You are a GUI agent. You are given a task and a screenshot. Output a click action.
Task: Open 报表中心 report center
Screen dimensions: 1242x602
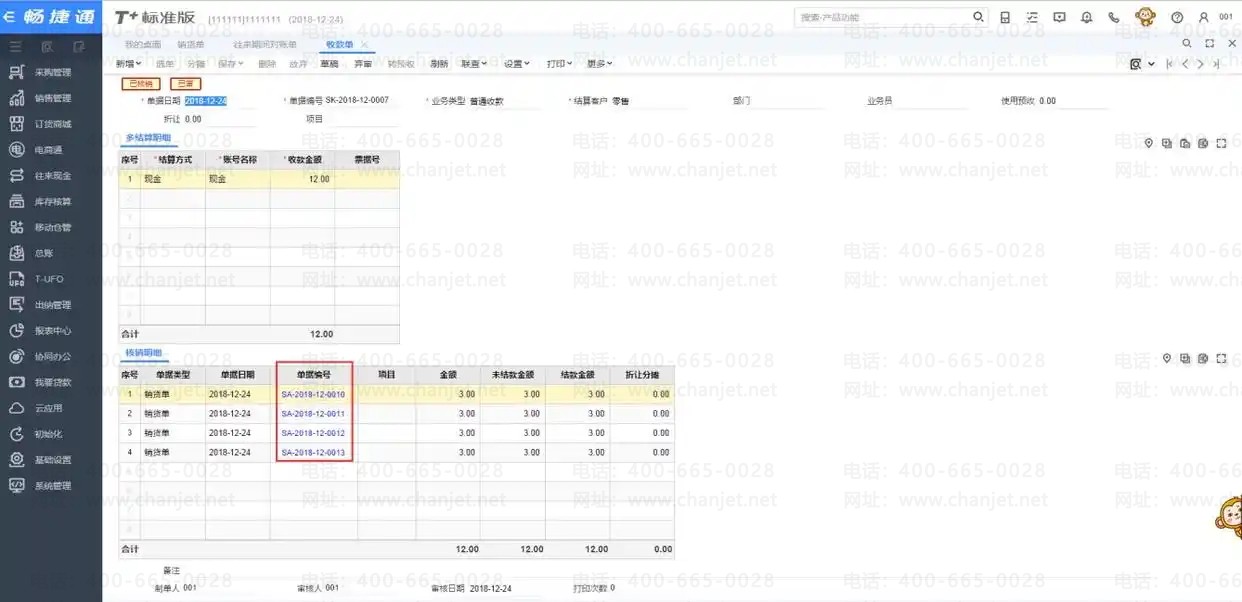52,330
